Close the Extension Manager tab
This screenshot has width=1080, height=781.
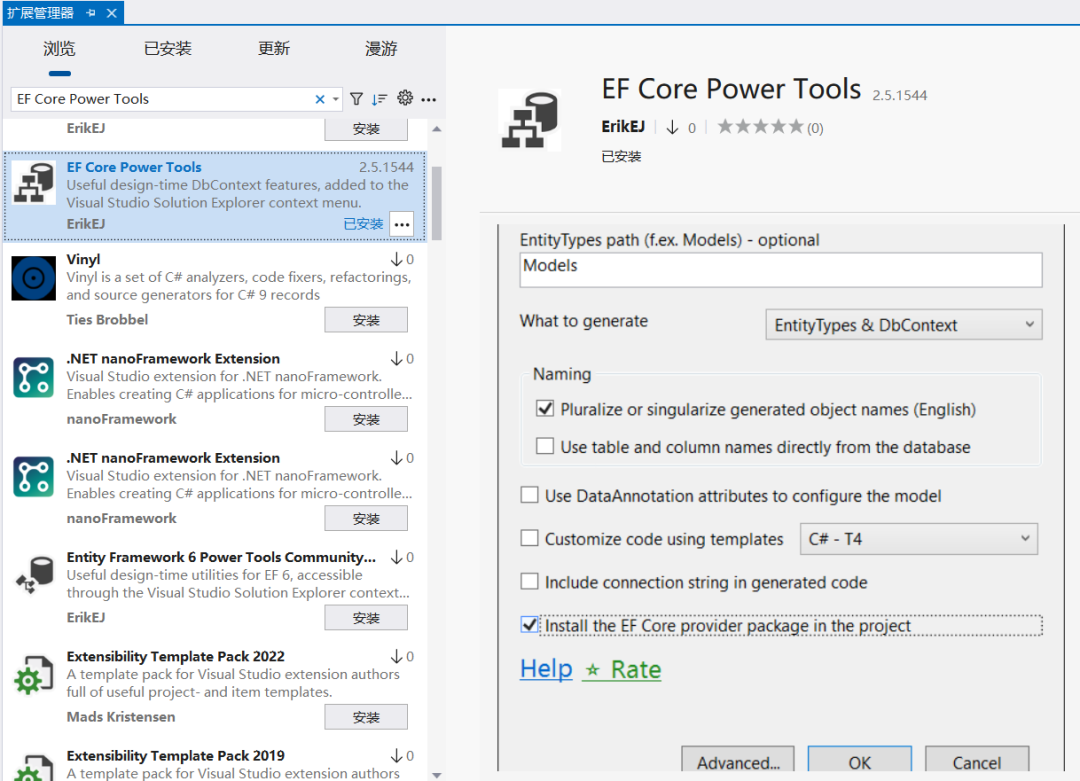[x=112, y=12]
